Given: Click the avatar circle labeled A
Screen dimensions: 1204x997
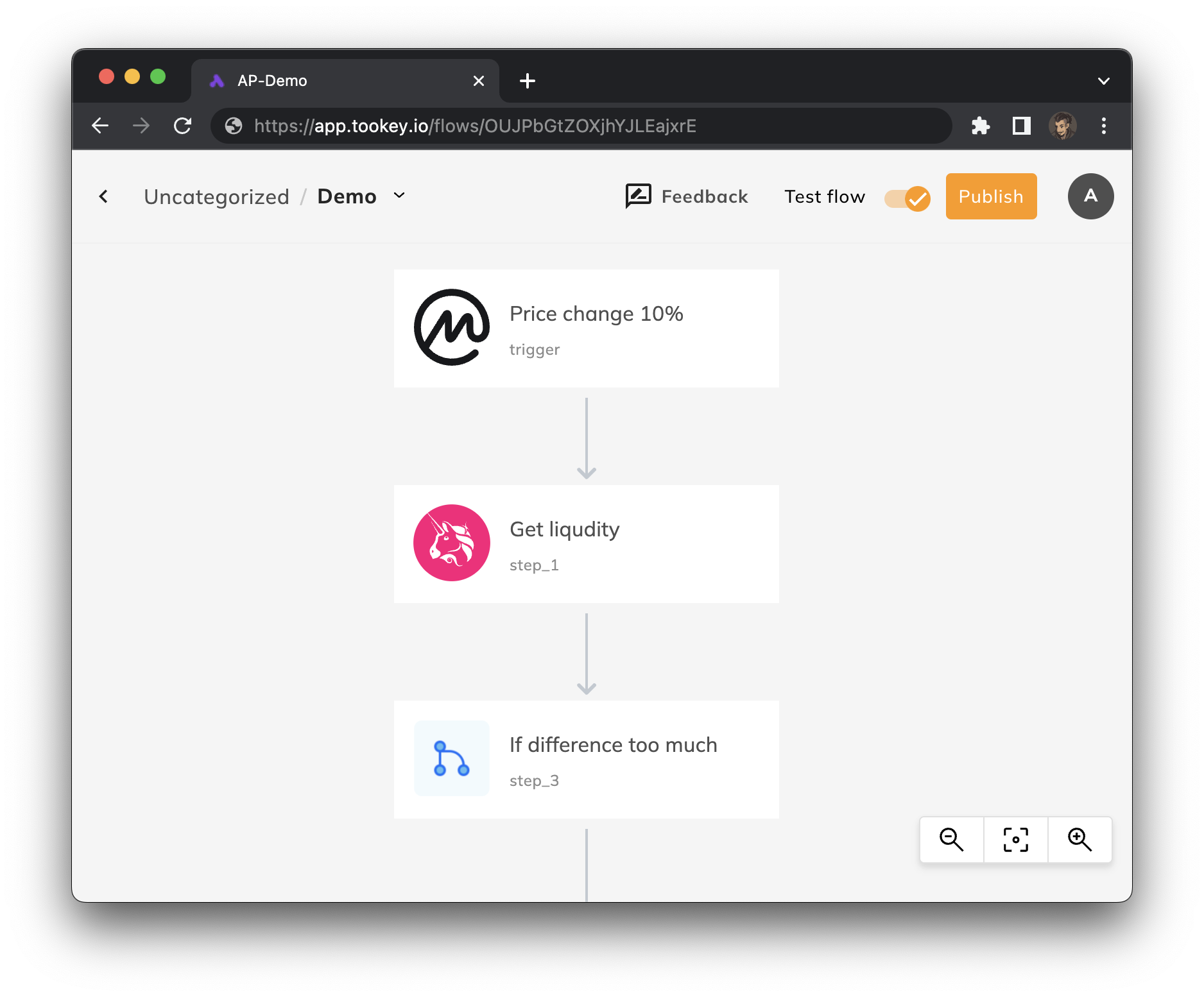Looking at the screenshot, I should coord(1090,196).
